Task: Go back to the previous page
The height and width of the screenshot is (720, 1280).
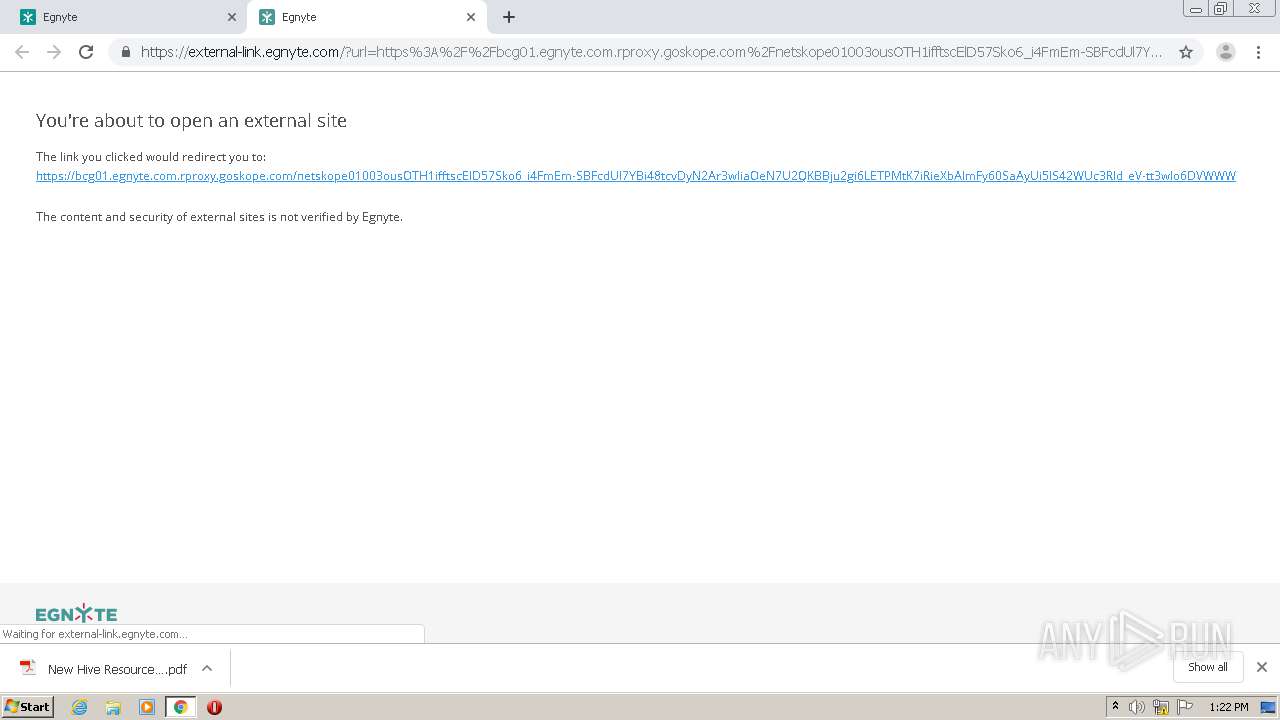Action: (22, 52)
